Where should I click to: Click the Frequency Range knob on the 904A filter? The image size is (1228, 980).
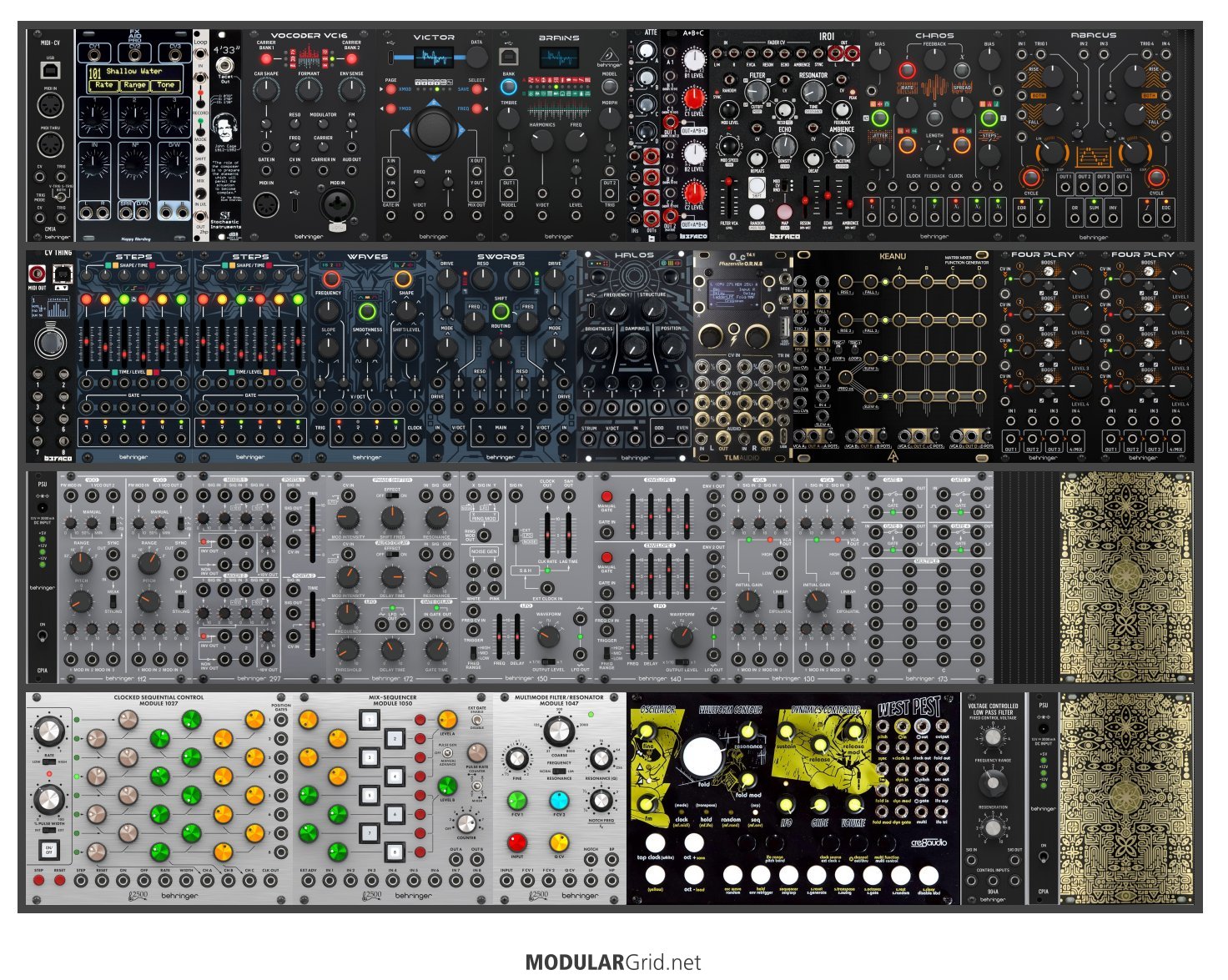pos(993,781)
